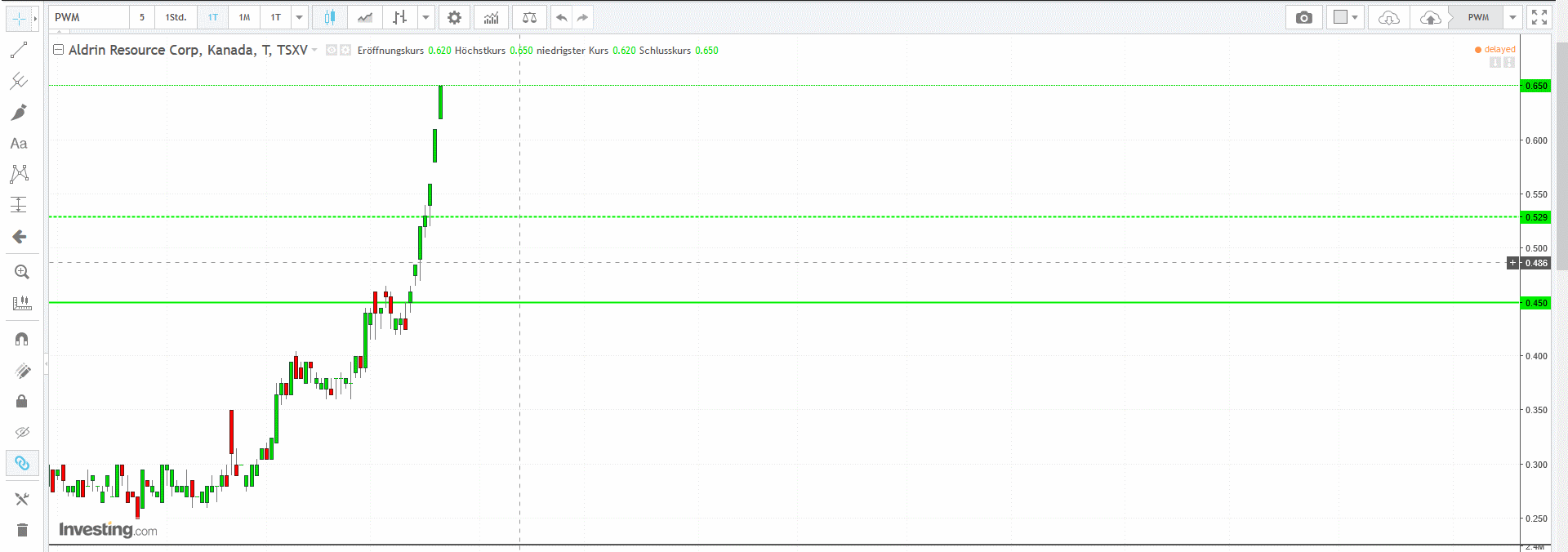
Task: Select the last 1T interval button
Action: point(276,17)
